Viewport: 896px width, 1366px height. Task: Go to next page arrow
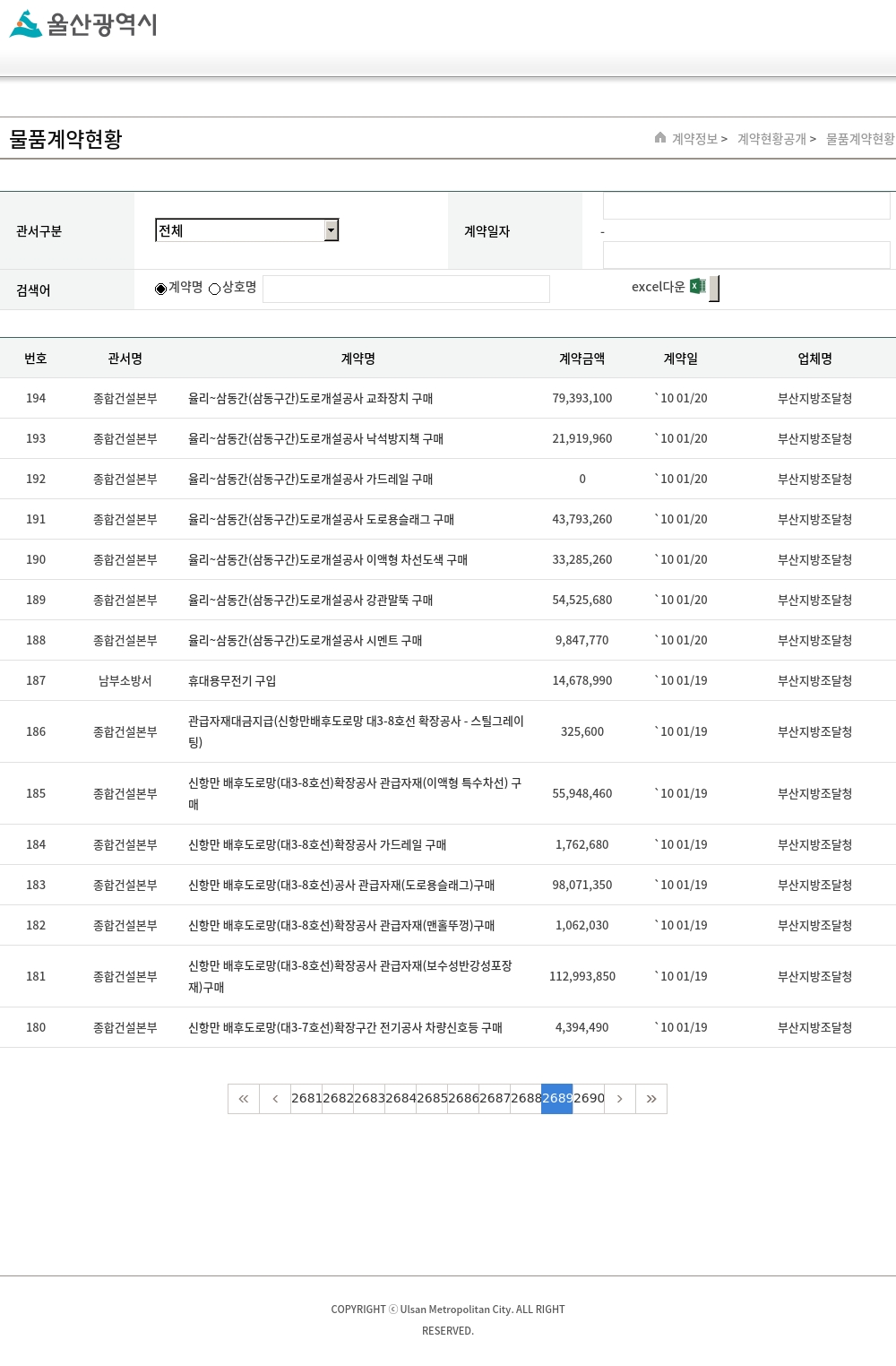[620, 1099]
